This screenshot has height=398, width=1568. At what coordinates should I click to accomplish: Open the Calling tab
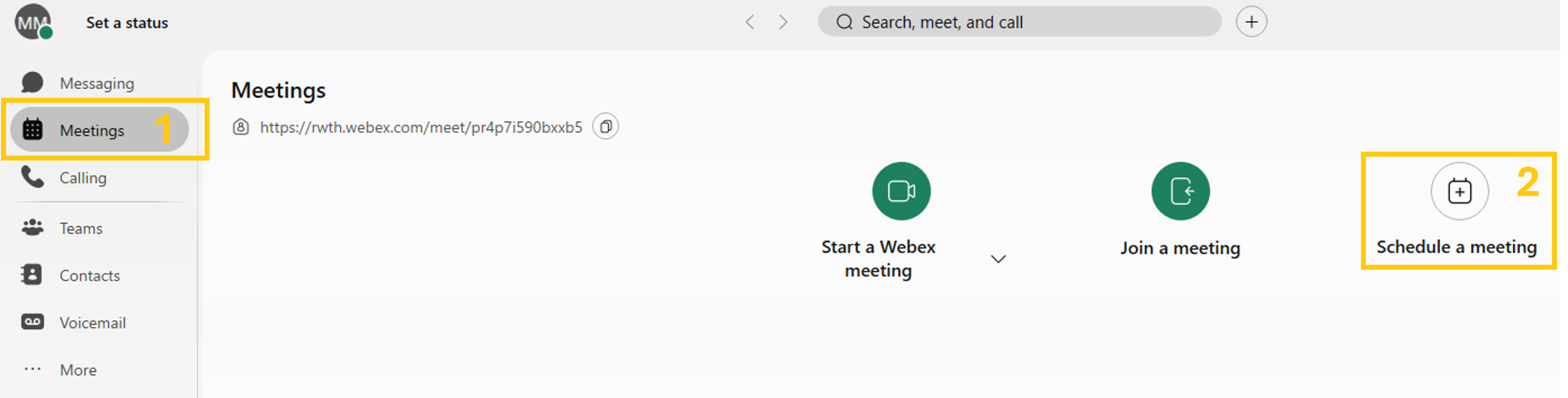(x=83, y=178)
